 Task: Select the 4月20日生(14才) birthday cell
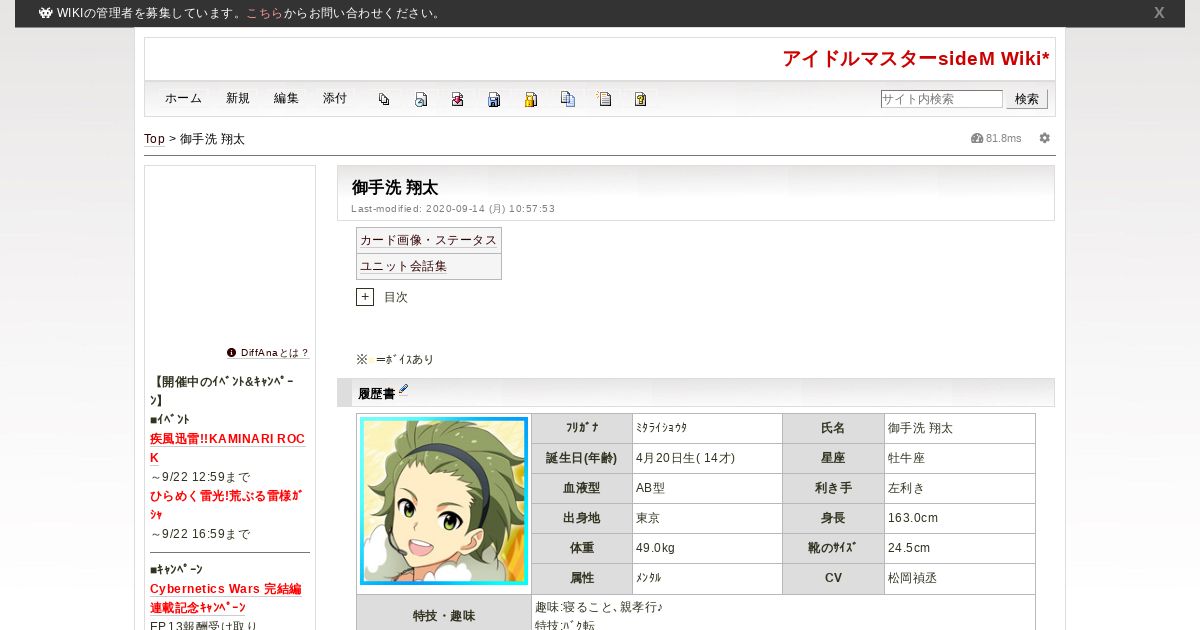(x=707, y=458)
